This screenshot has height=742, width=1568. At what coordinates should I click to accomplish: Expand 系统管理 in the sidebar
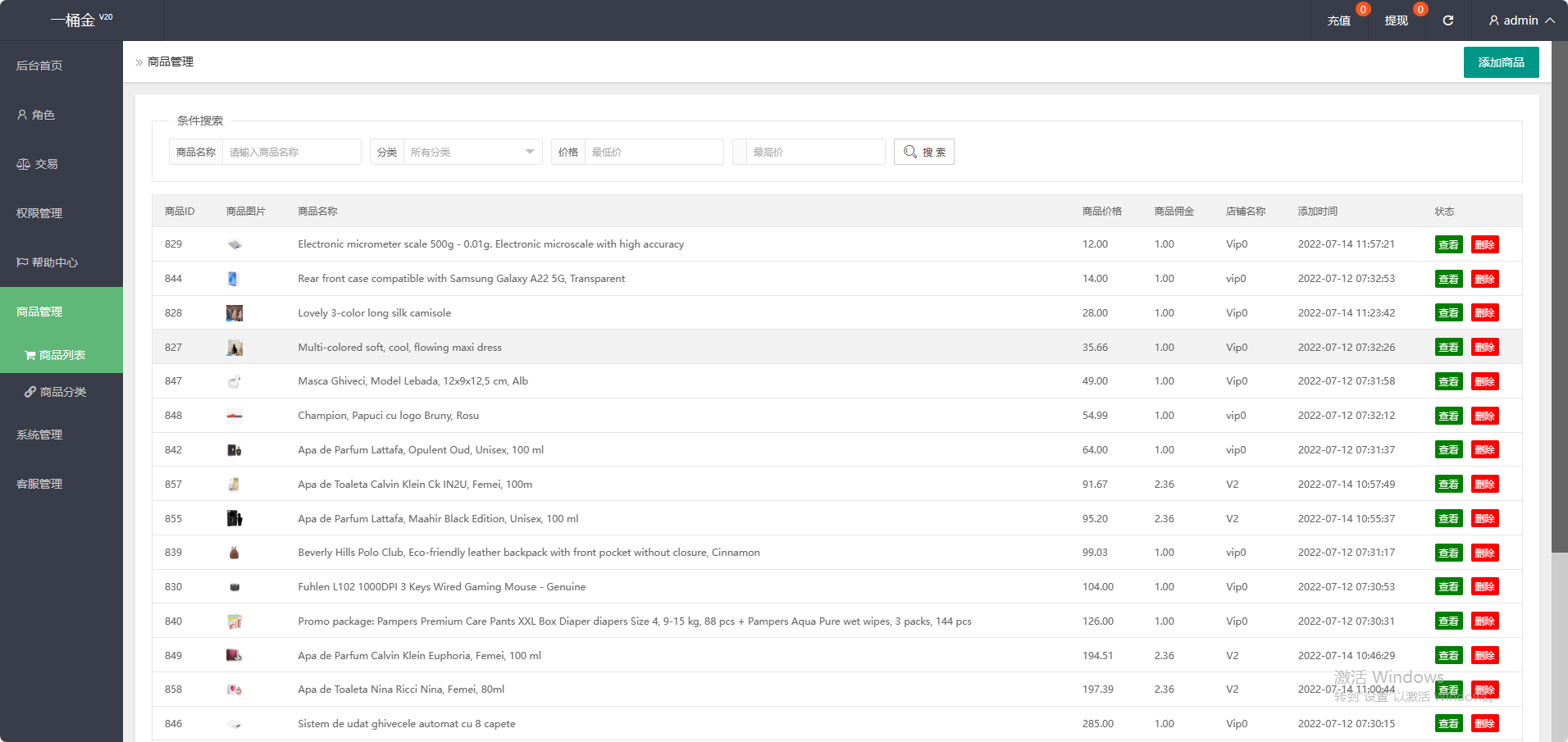(x=39, y=435)
